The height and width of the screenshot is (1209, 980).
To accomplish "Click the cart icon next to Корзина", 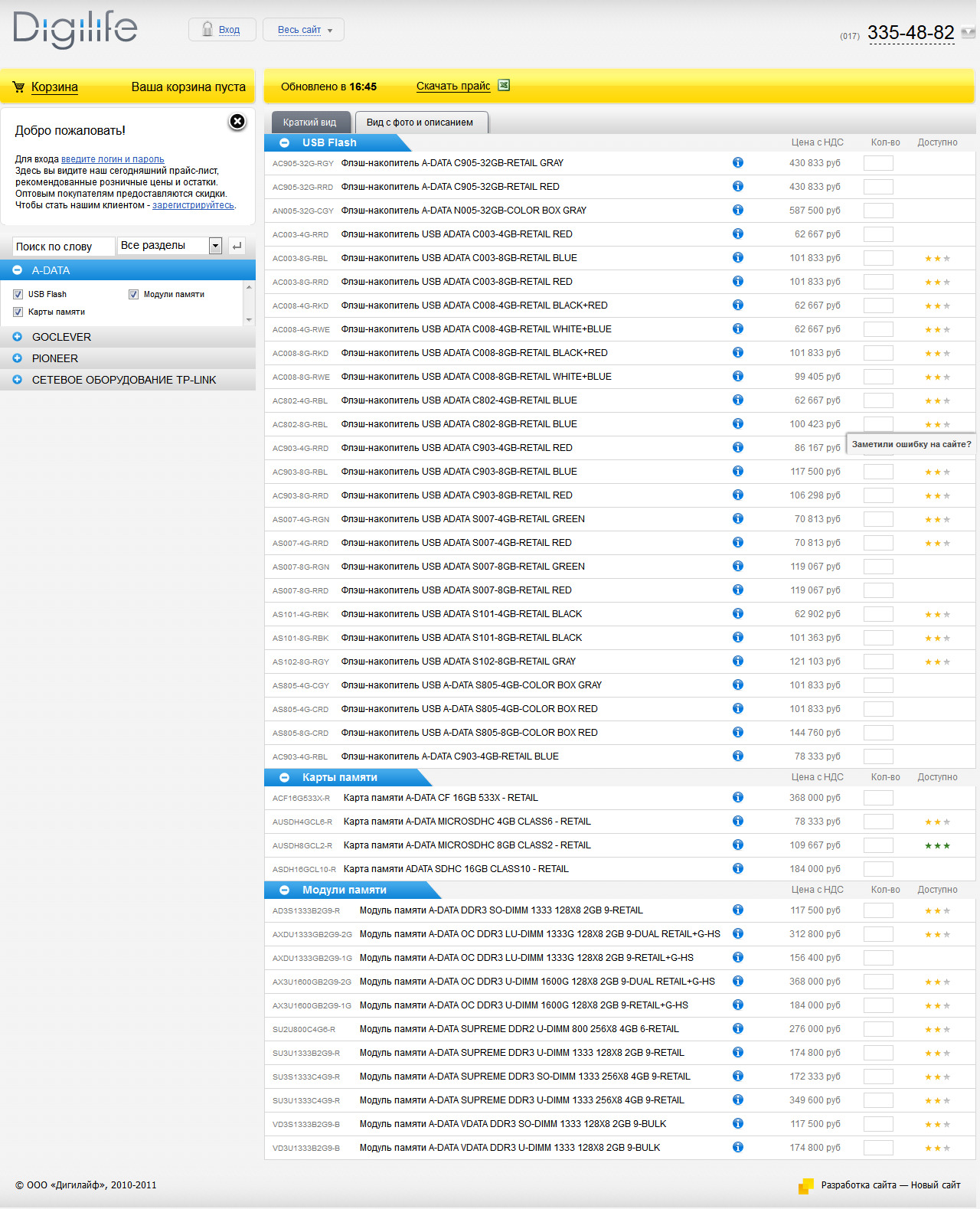I will click(18, 87).
